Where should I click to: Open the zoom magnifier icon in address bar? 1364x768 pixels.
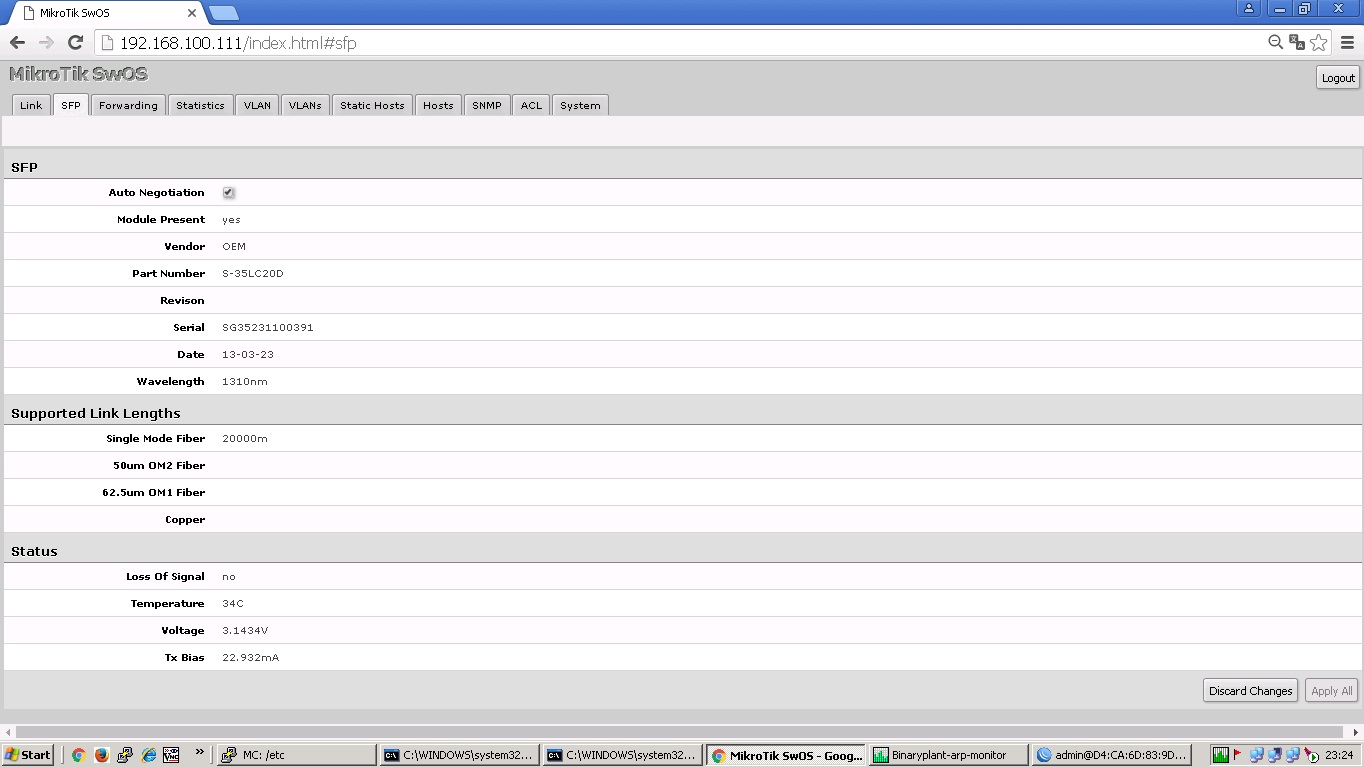click(1275, 42)
